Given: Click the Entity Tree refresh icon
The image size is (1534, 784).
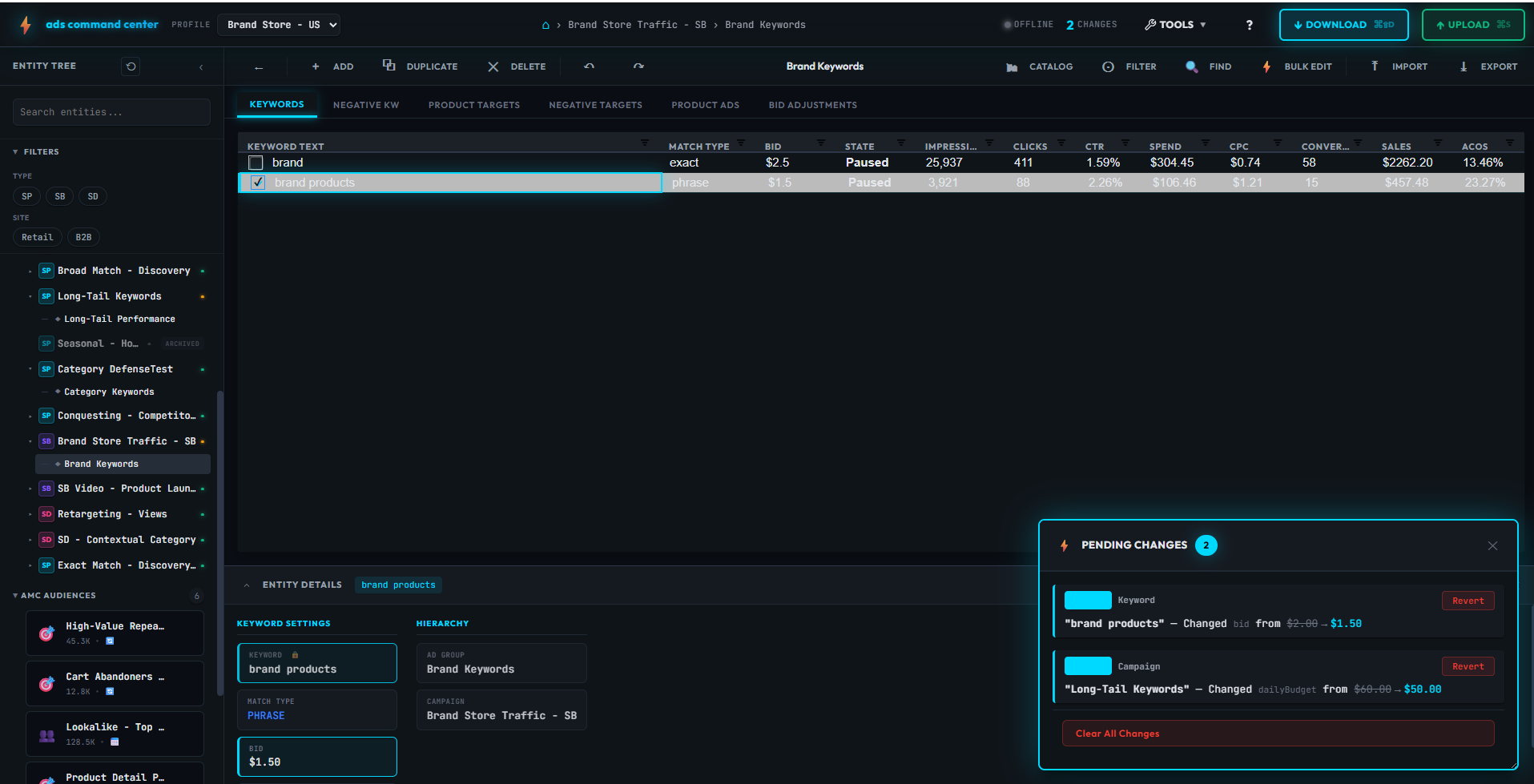Looking at the screenshot, I should [x=131, y=66].
